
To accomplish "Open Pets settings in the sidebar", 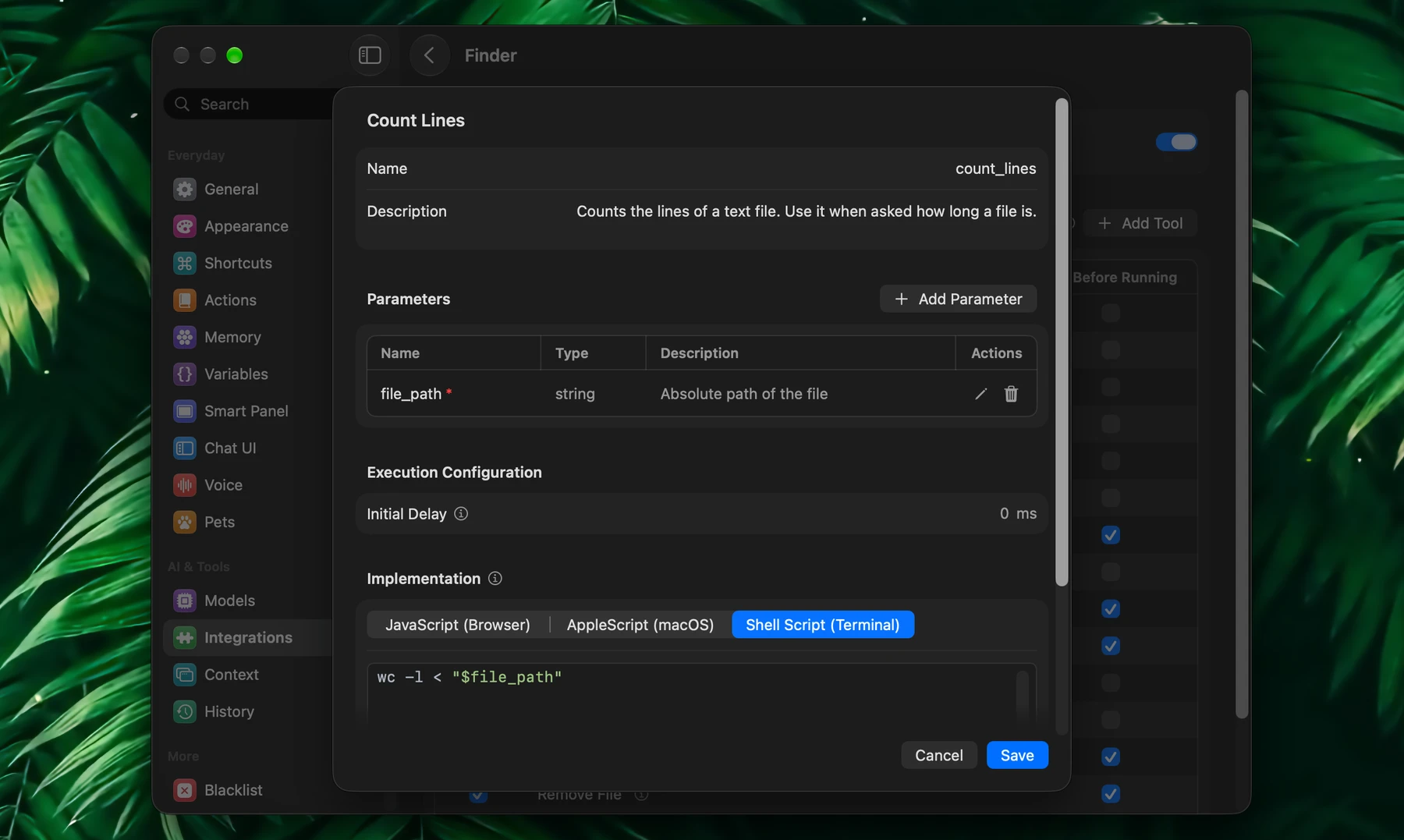I will tap(248, 522).
